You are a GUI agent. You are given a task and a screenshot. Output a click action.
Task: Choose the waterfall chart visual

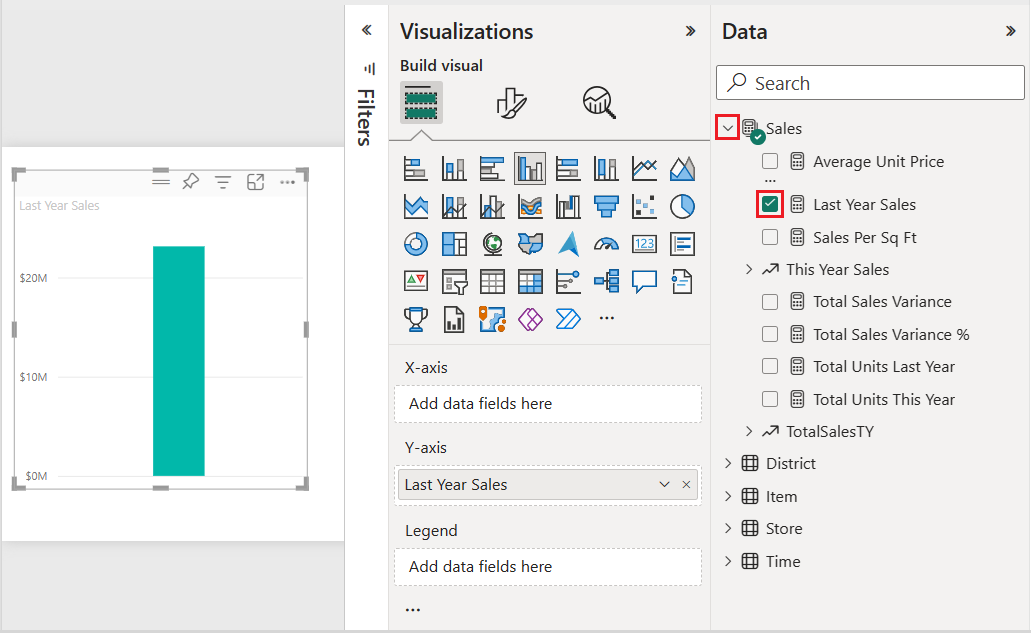pos(568,206)
